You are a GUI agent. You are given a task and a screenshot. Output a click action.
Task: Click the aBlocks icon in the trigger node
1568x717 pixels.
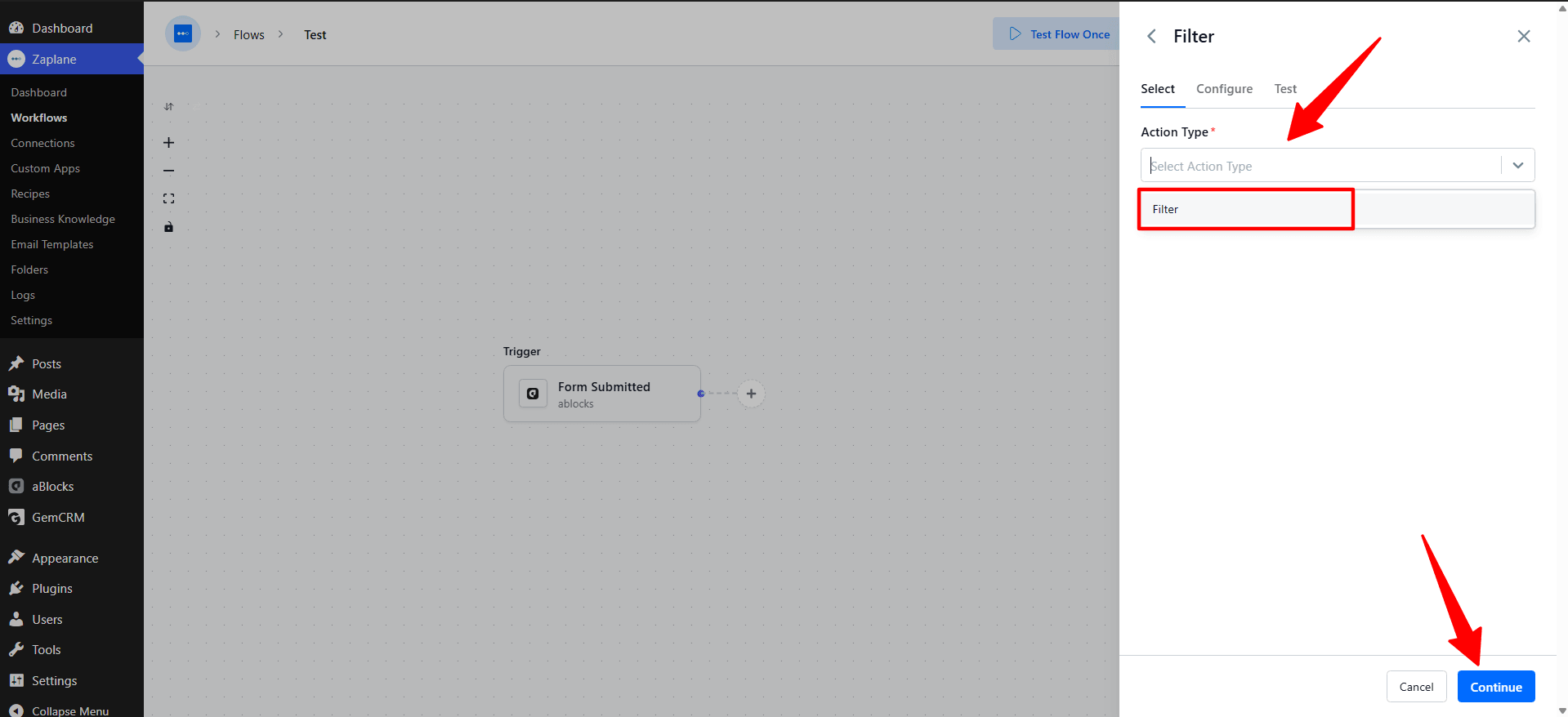click(533, 394)
